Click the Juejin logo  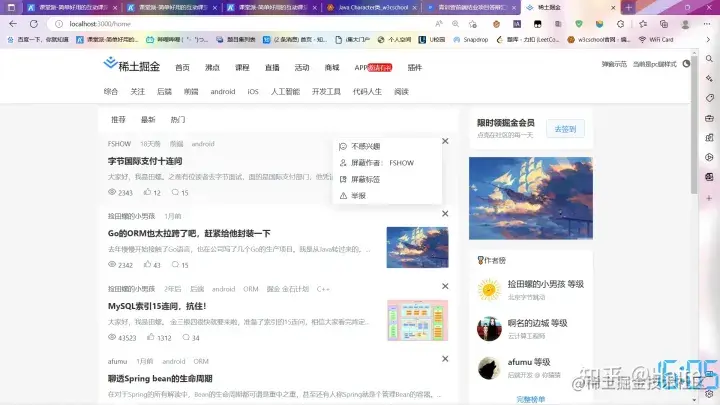pyautogui.click(x=131, y=65)
